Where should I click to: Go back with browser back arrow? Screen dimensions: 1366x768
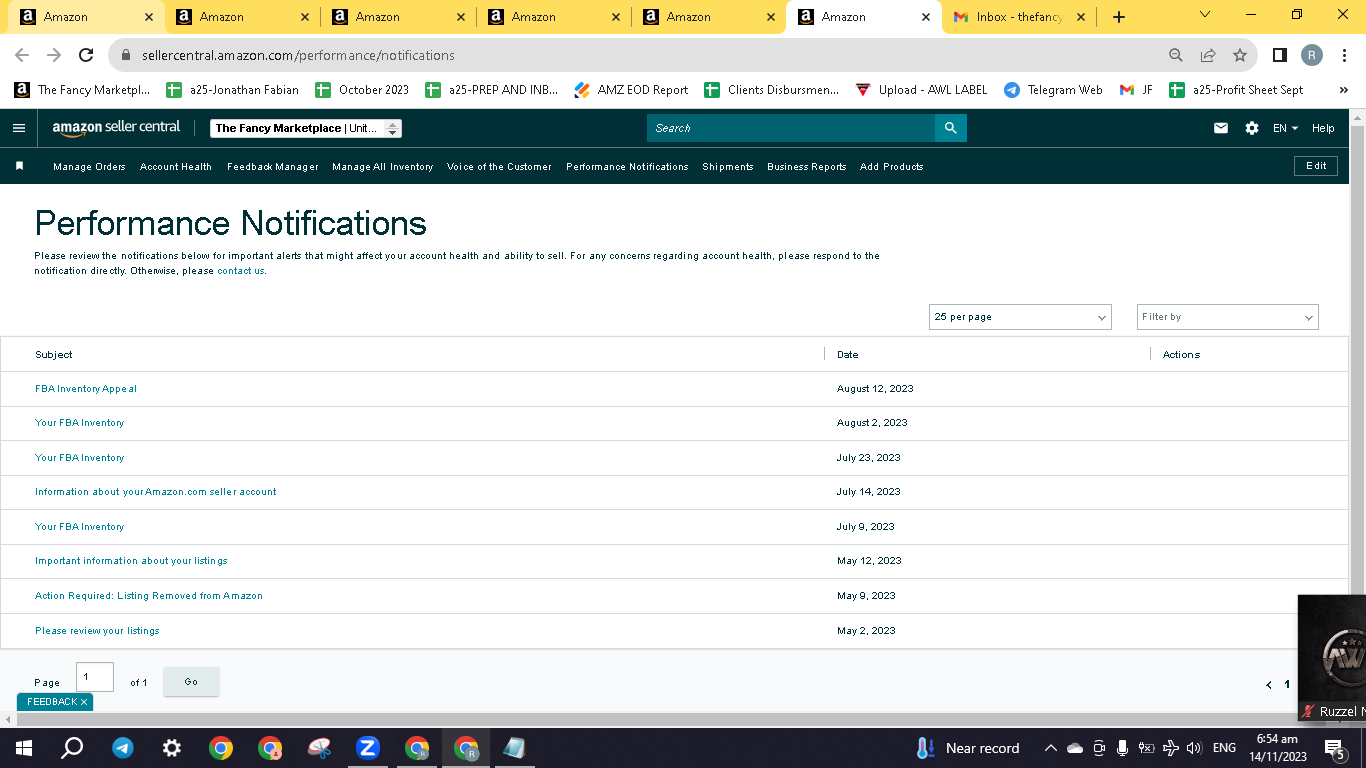(x=22, y=55)
